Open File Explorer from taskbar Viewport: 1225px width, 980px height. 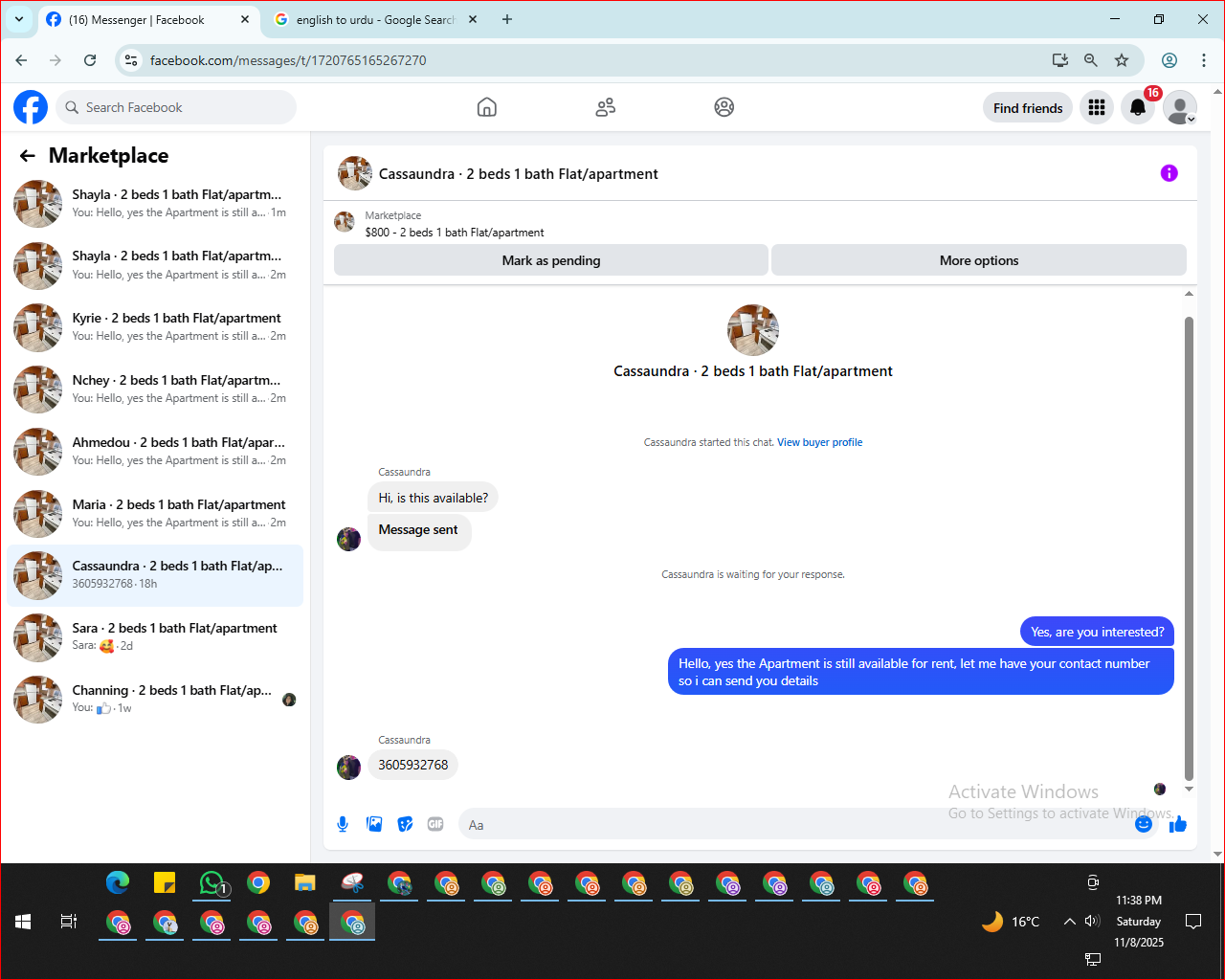(305, 883)
